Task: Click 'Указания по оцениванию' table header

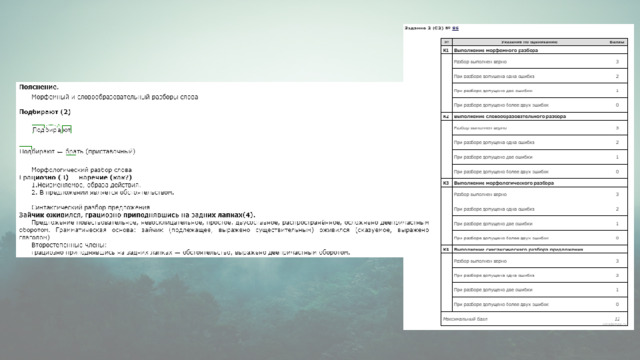Action: (529, 42)
